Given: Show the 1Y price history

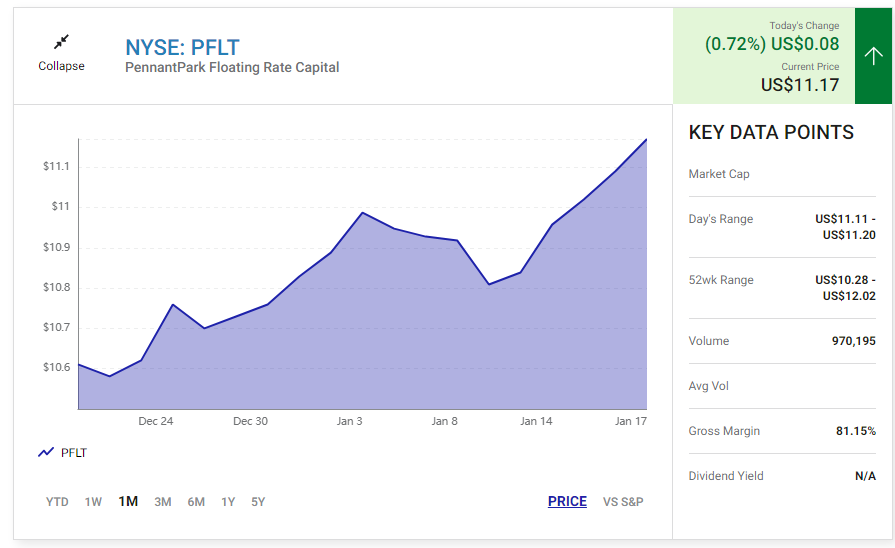Looking at the screenshot, I should (228, 502).
